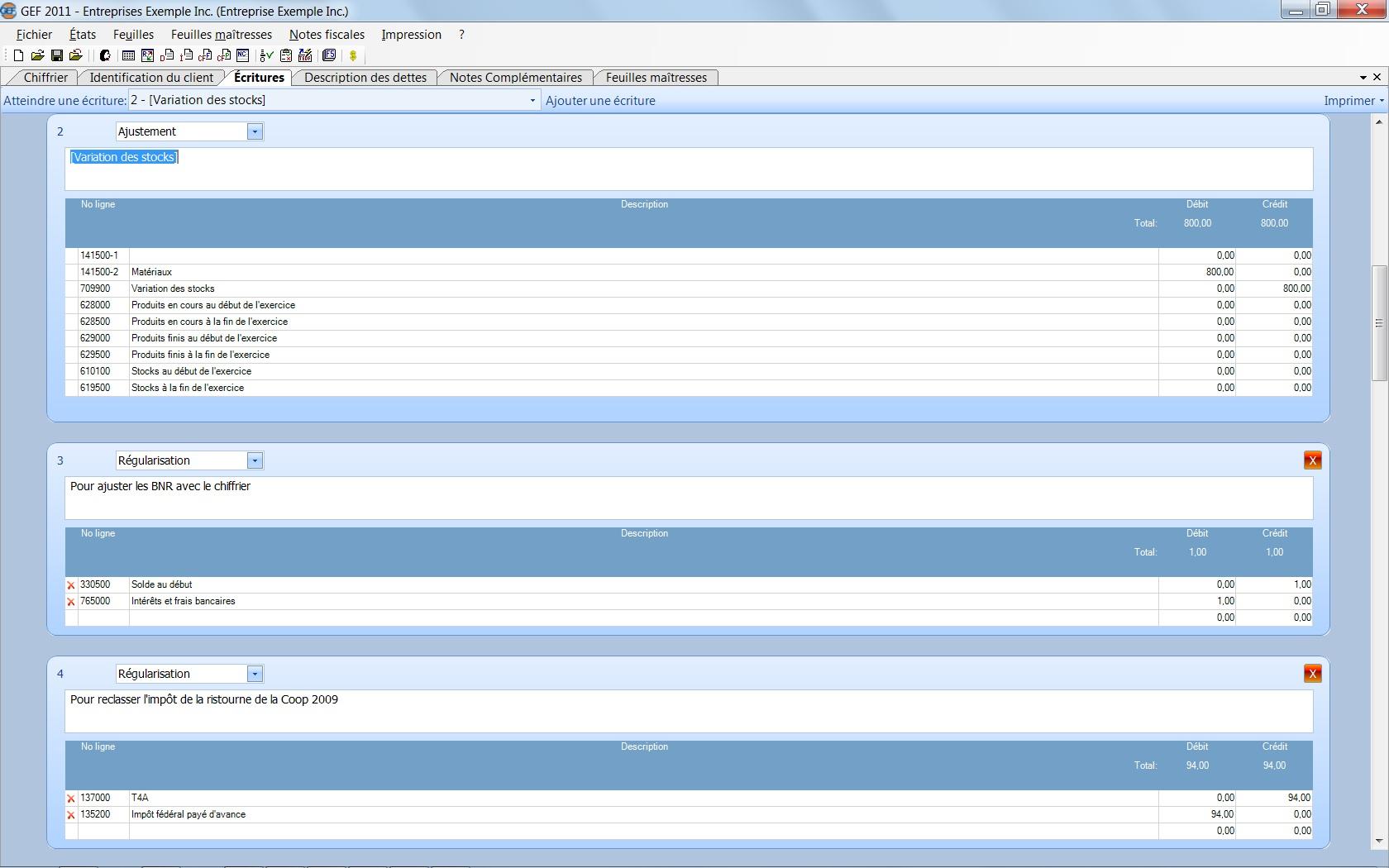
Task: Click the Save floppy disk icon
Action: [x=57, y=55]
